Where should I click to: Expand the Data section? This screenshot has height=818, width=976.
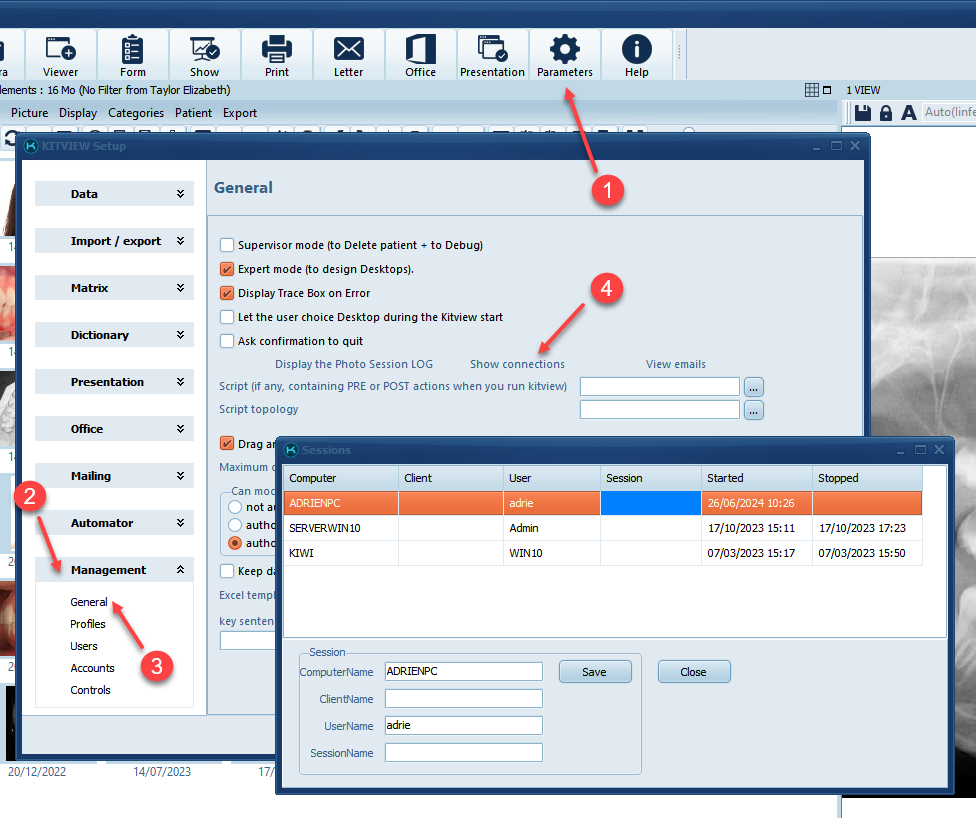114,194
